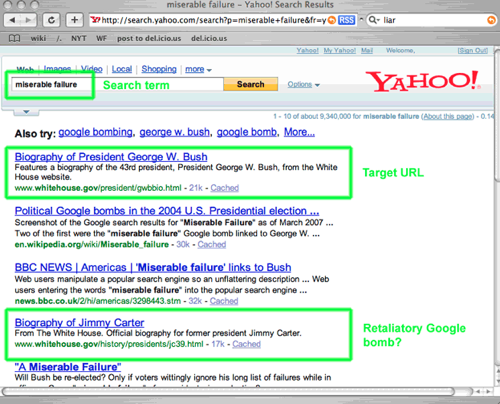This screenshot has height=404, width=500.
Task: Expand the Options dropdown
Action: point(304,85)
